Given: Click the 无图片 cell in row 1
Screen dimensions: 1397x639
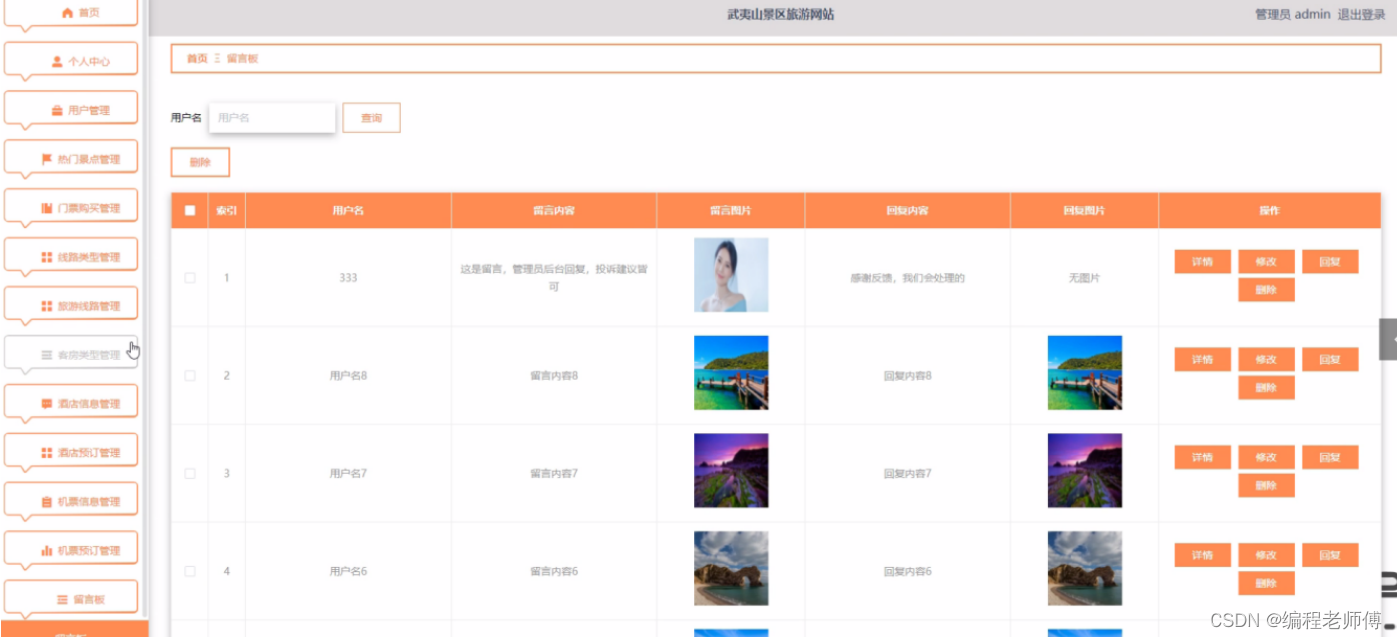Looking at the screenshot, I should (1084, 278).
